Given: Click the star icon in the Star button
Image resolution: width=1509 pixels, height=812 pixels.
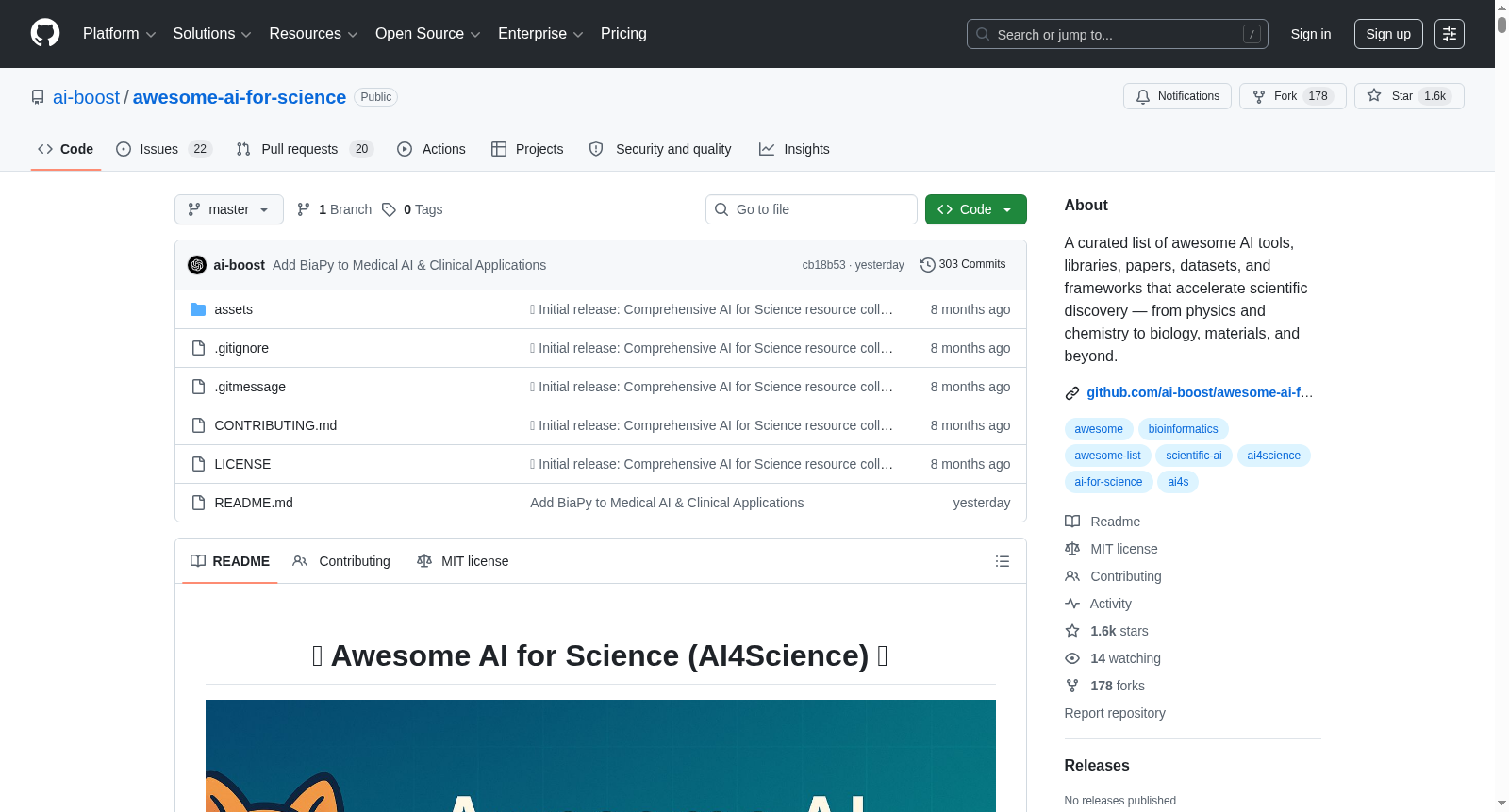Looking at the screenshot, I should [1374, 95].
